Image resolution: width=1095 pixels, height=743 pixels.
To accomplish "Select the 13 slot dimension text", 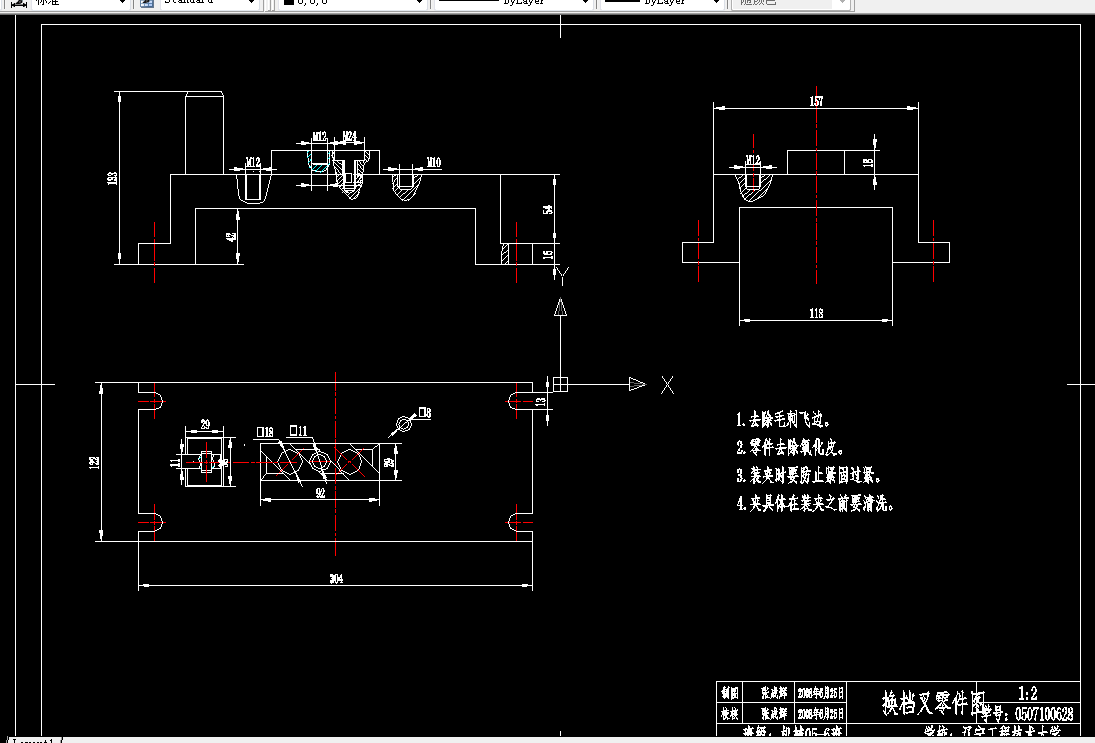I will [540, 402].
